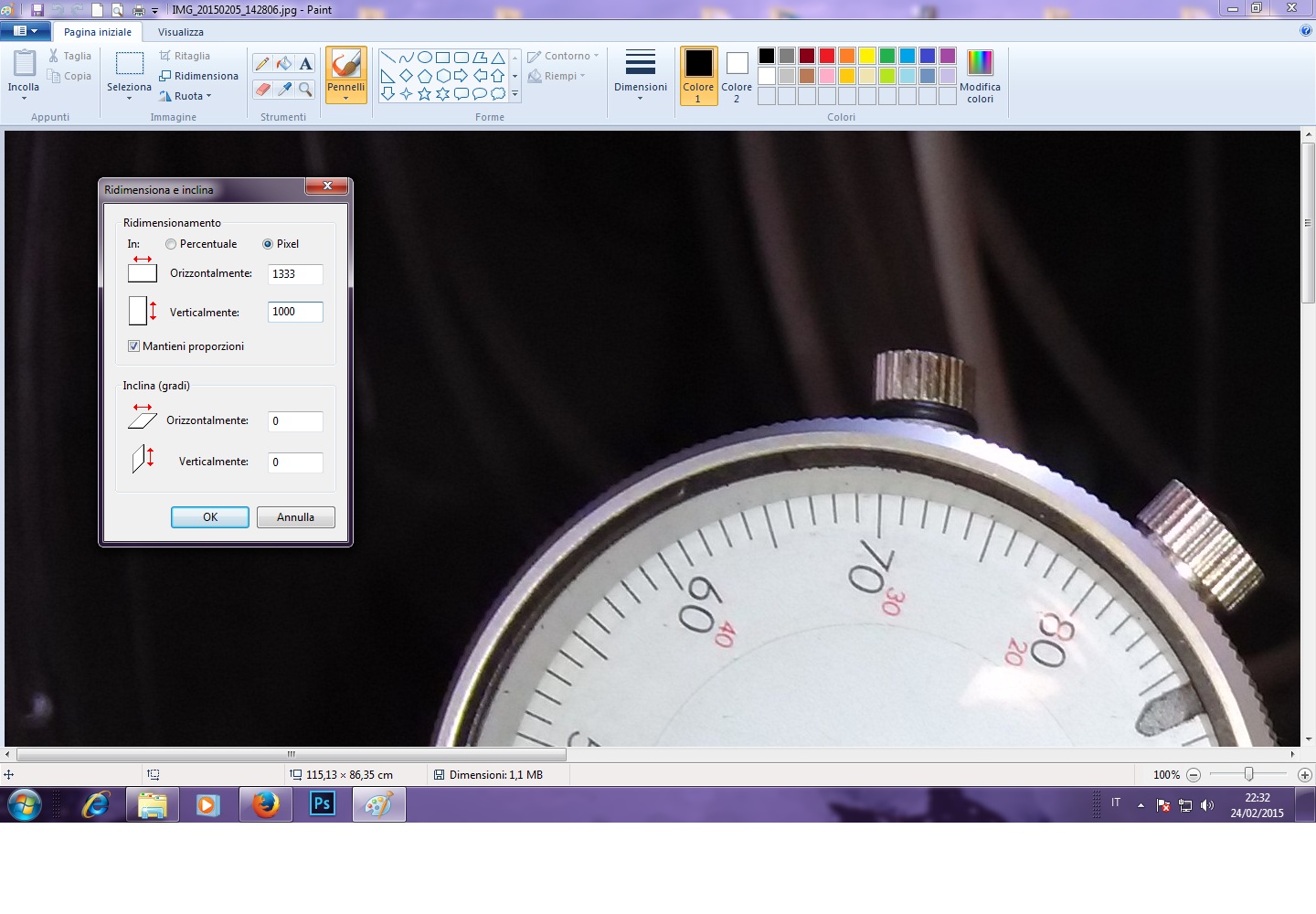Click the 22:32 clock in taskbar
The width and height of the screenshot is (1316, 914).
click(x=1258, y=798)
